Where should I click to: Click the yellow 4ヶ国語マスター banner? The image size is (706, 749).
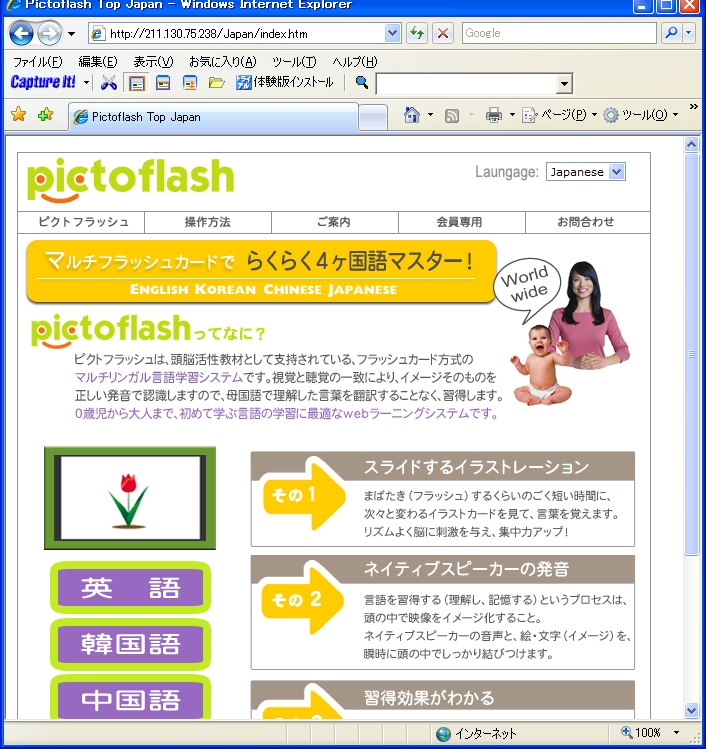pyautogui.click(x=261, y=271)
